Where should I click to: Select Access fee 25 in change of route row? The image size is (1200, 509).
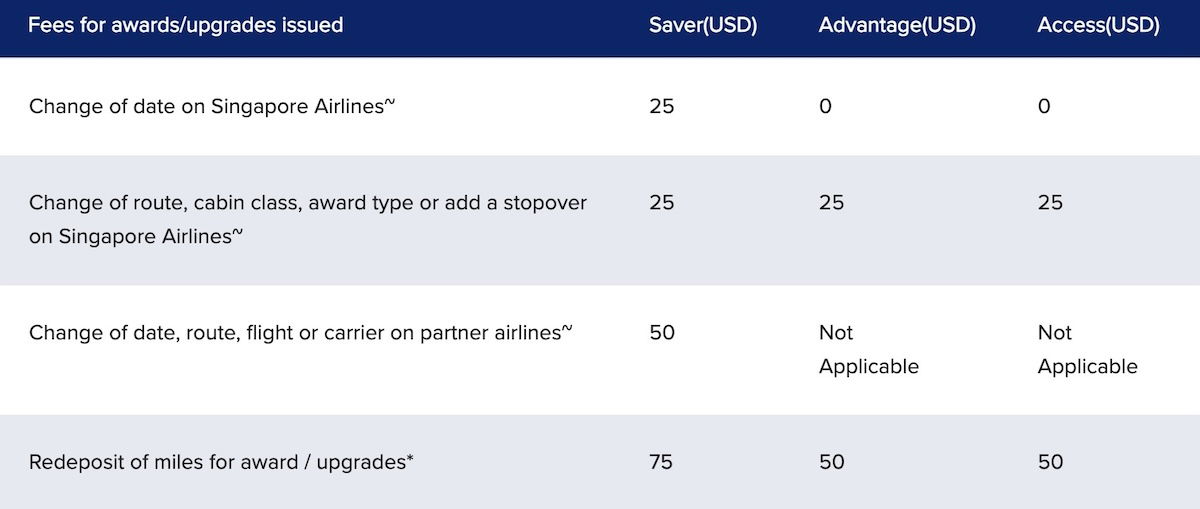click(x=1050, y=202)
